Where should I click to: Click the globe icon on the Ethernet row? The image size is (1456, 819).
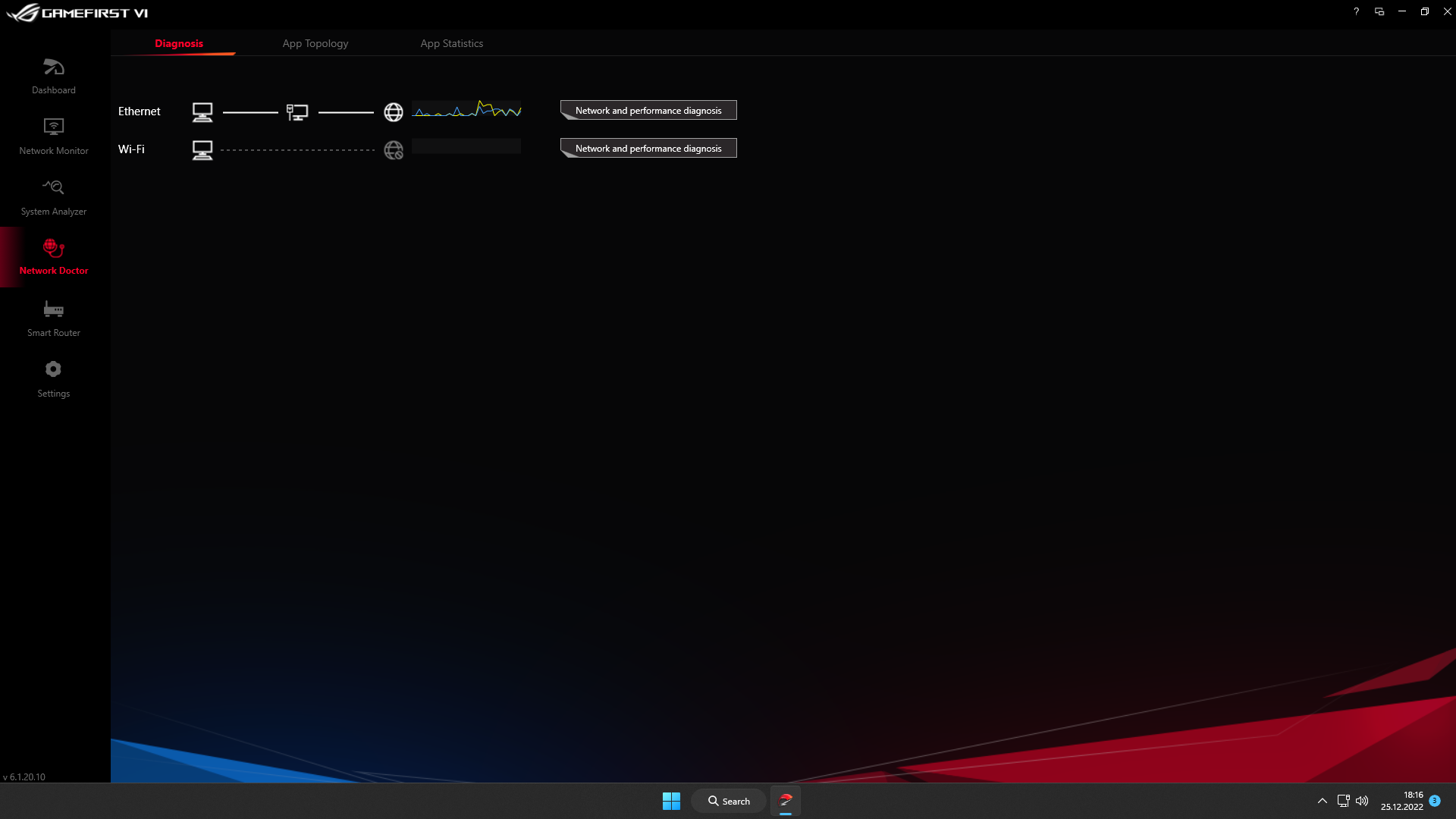coord(394,111)
